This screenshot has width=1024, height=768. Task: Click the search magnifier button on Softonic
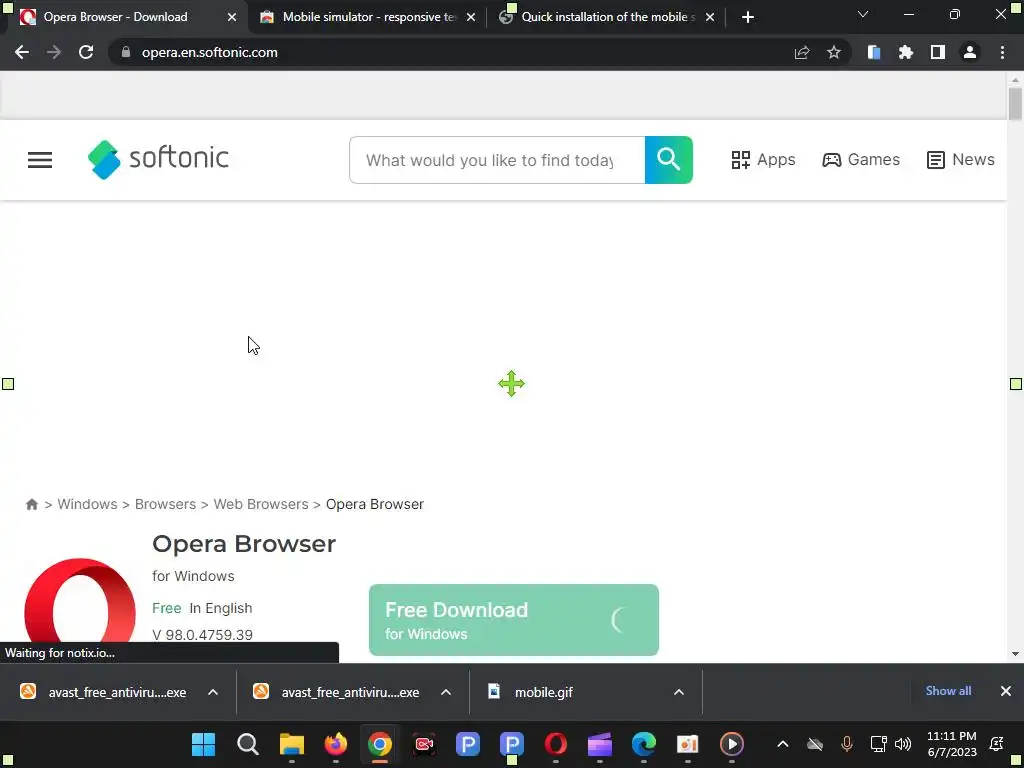pos(669,160)
